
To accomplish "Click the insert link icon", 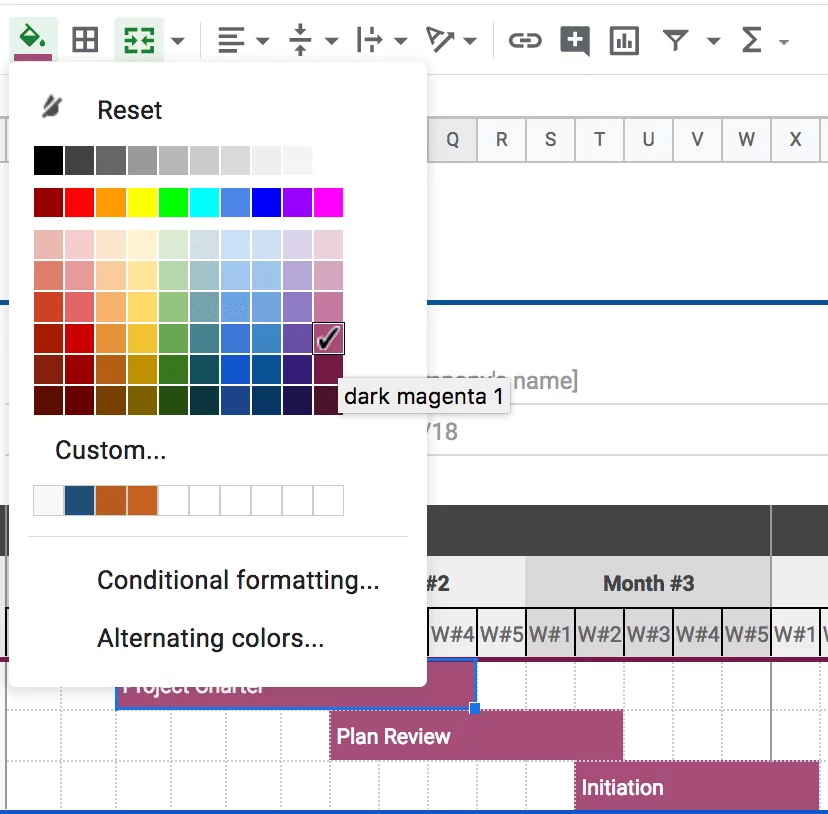I will pyautogui.click(x=525, y=40).
